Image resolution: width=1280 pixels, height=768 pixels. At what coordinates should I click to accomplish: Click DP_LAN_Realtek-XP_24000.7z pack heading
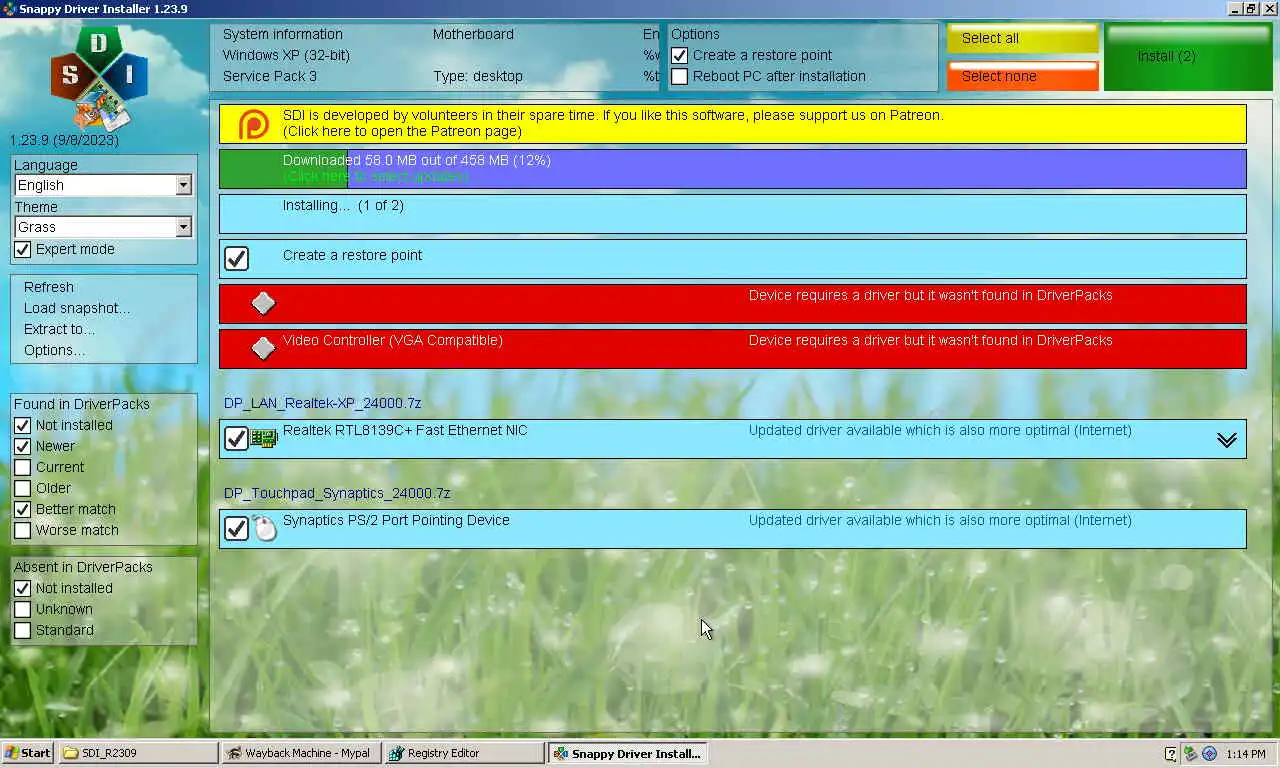[x=322, y=404]
